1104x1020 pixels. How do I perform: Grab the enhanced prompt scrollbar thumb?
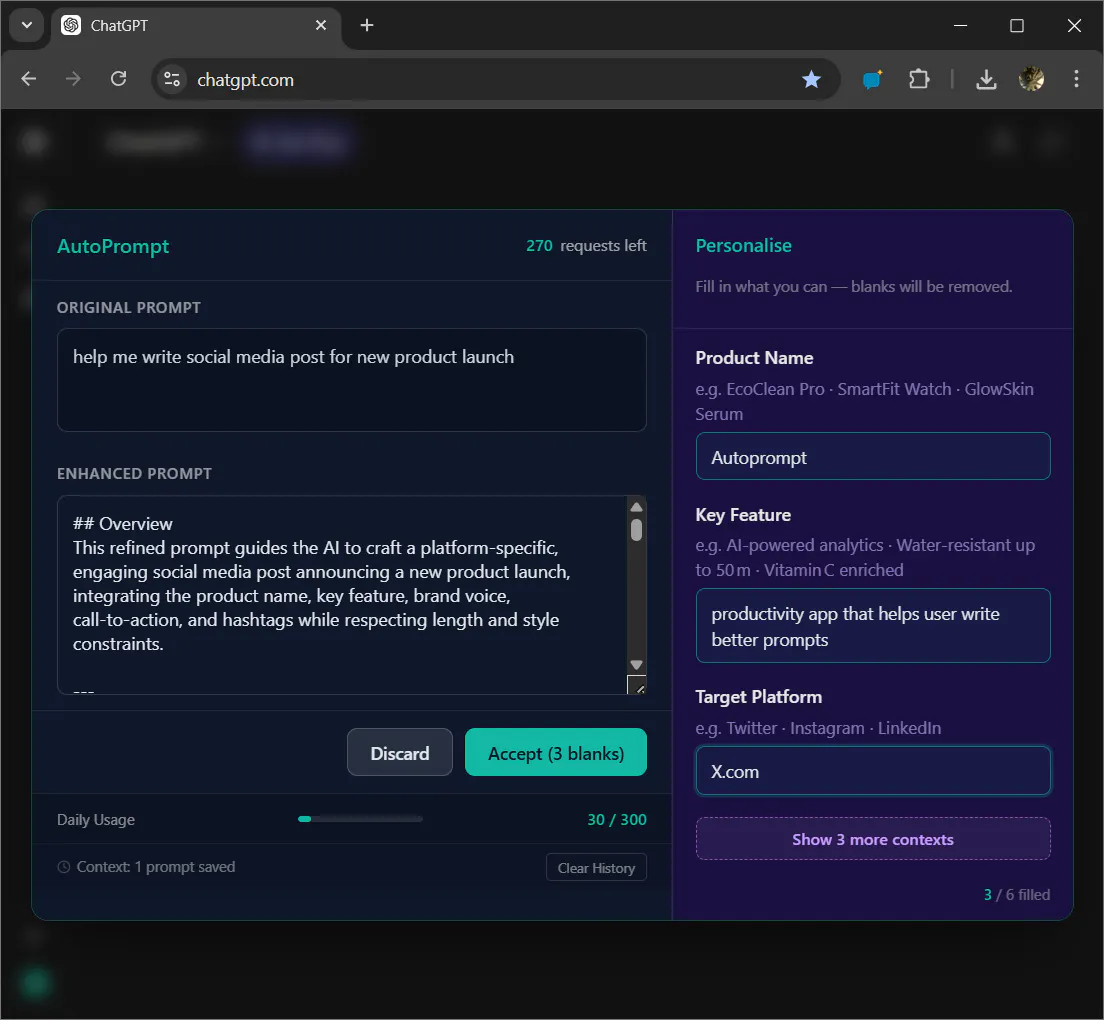[636, 529]
